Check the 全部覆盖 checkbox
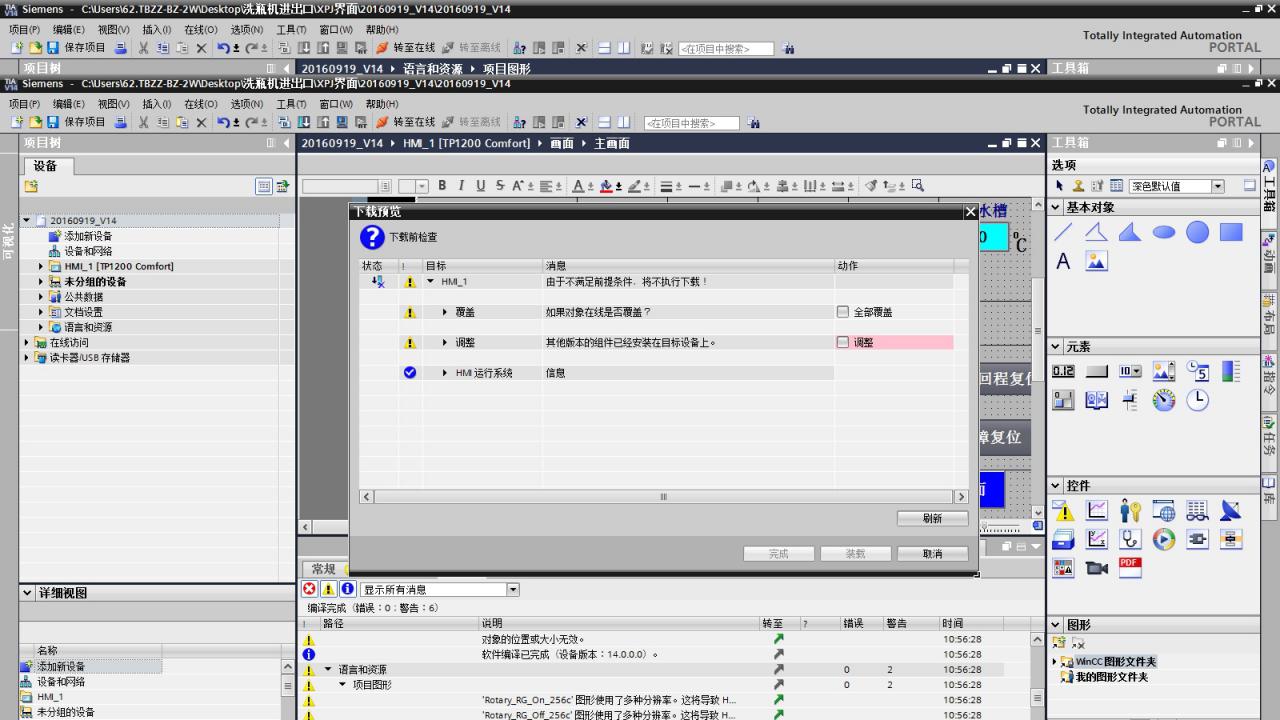Viewport: 1280px width, 720px height. coord(843,312)
